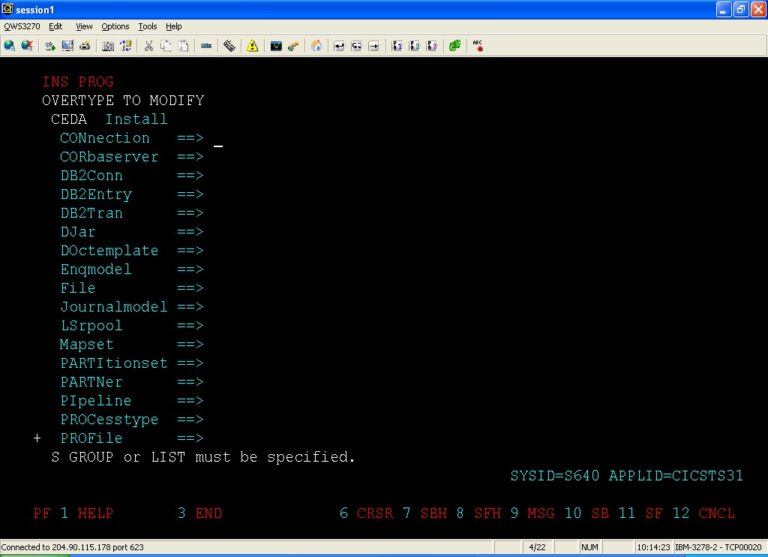This screenshot has height=557, width=768.
Task: Click the house Home icon
Action: 317,46
